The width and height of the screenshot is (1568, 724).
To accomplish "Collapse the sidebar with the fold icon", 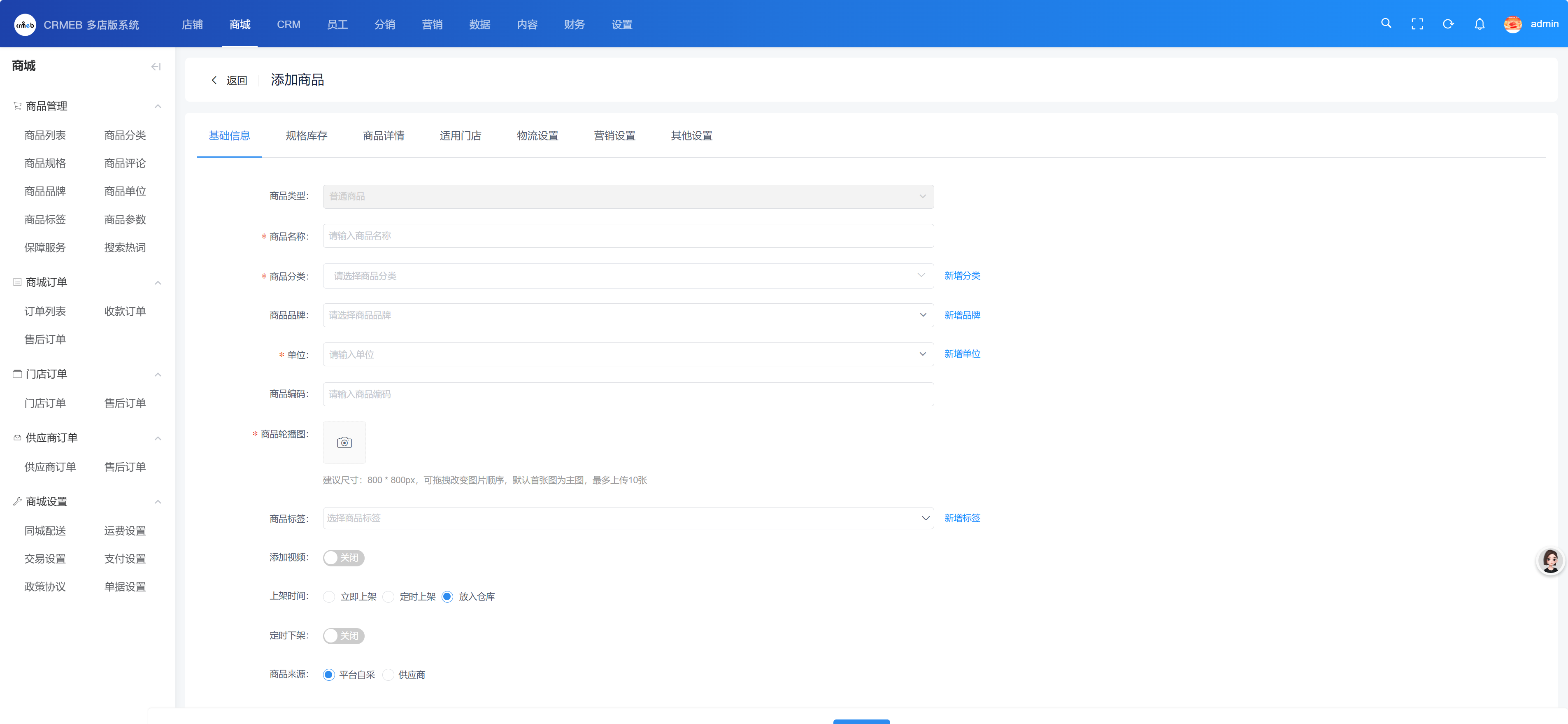I will 156,66.
